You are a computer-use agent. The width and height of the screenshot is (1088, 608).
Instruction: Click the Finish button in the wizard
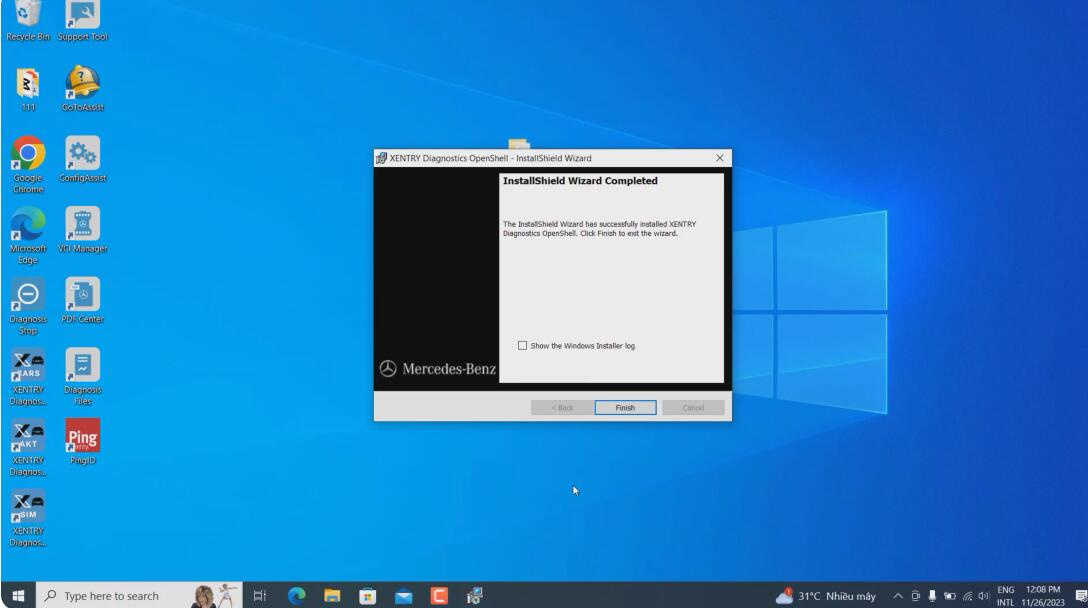pos(624,407)
